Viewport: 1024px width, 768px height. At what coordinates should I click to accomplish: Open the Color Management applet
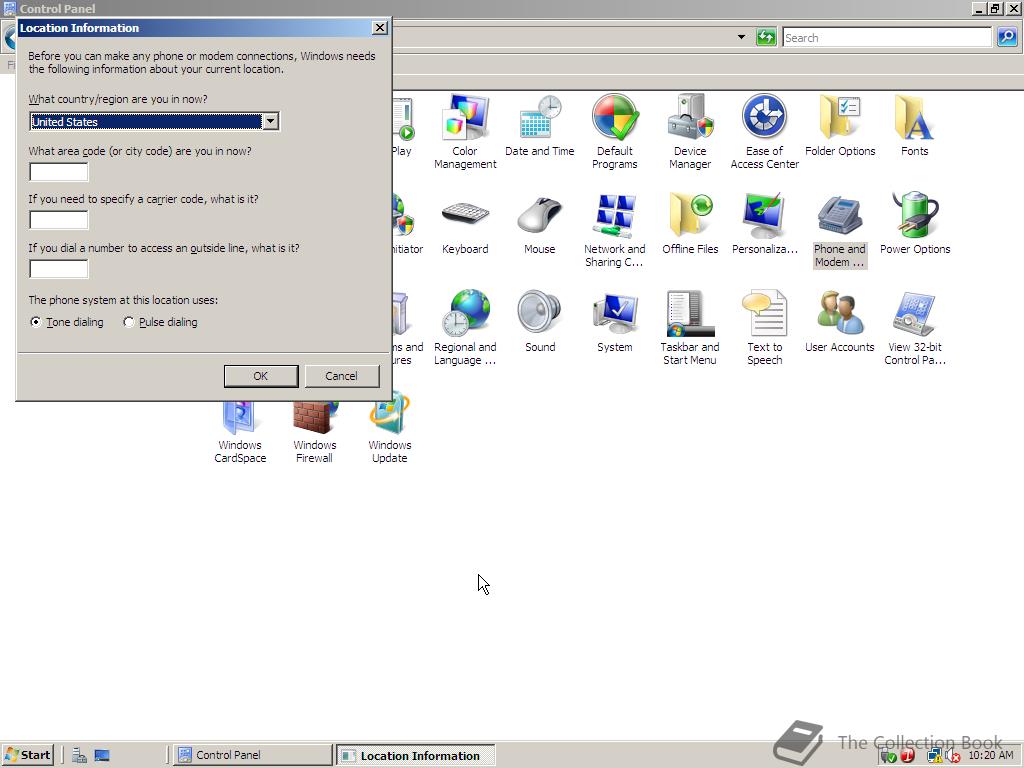point(465,133)
